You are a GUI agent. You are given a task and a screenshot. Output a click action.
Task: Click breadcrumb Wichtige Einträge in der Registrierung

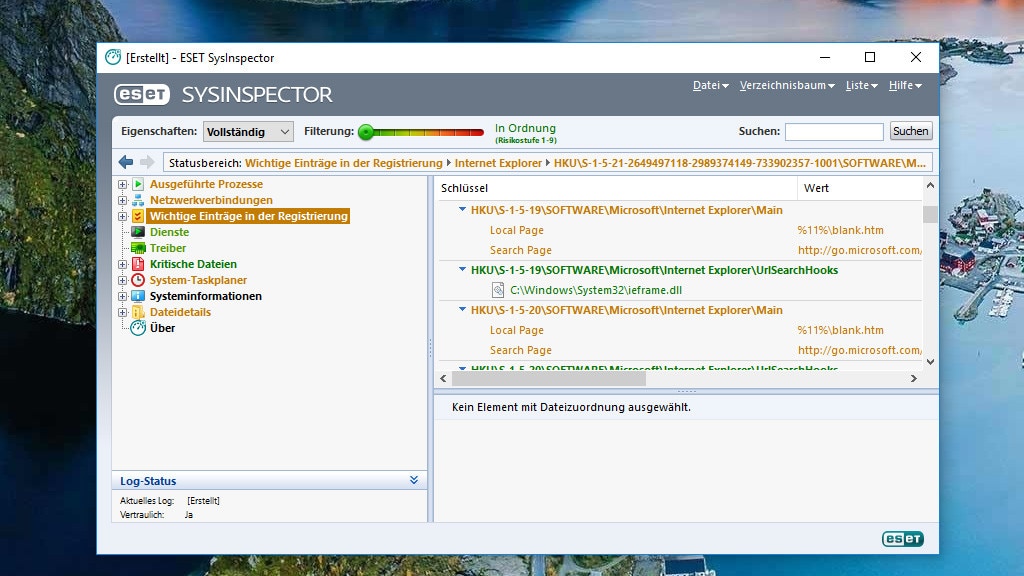tap(344, 163)
